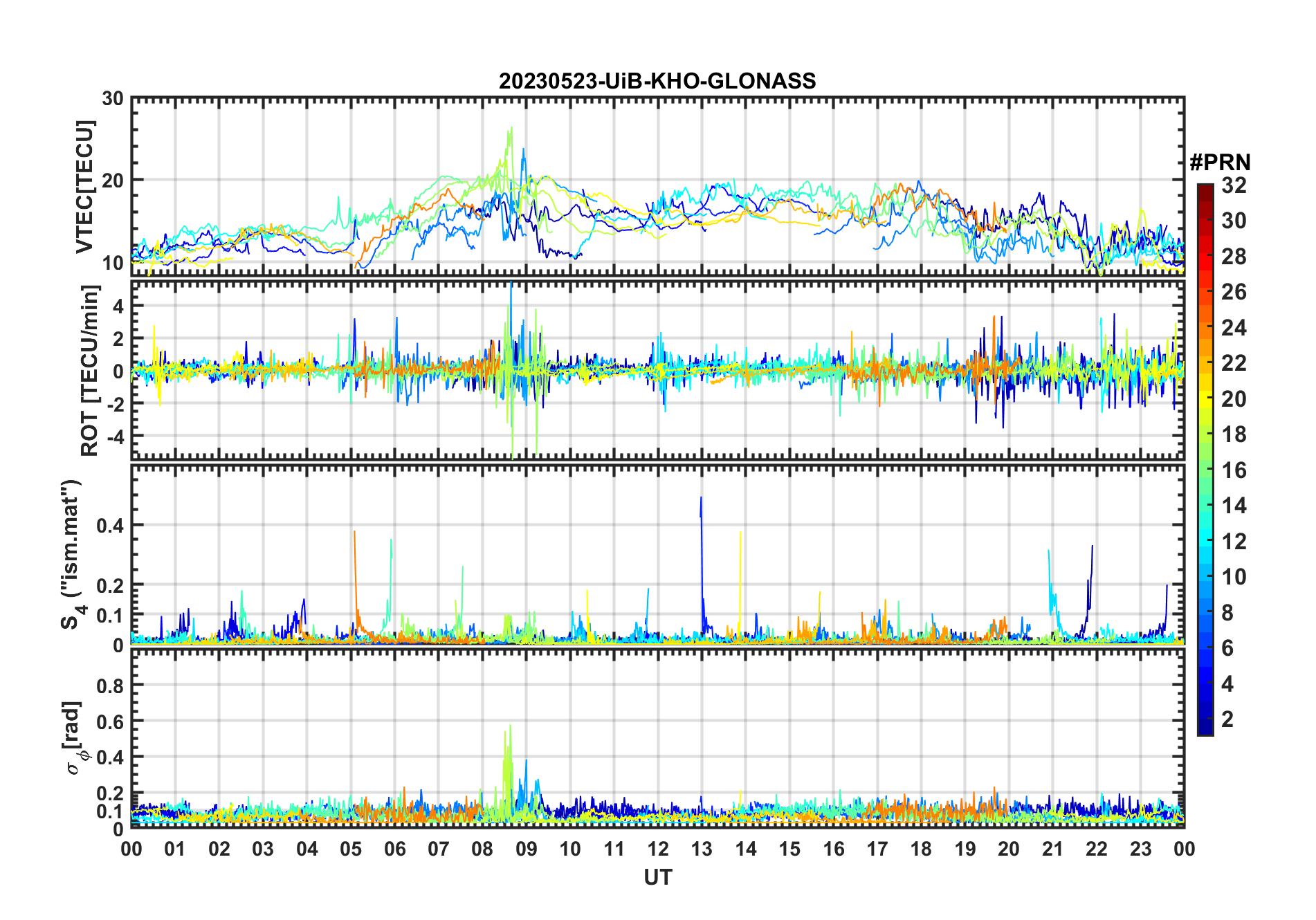Click the UT x-axis label
The image size is (1316, 920).
pos(657,877)
